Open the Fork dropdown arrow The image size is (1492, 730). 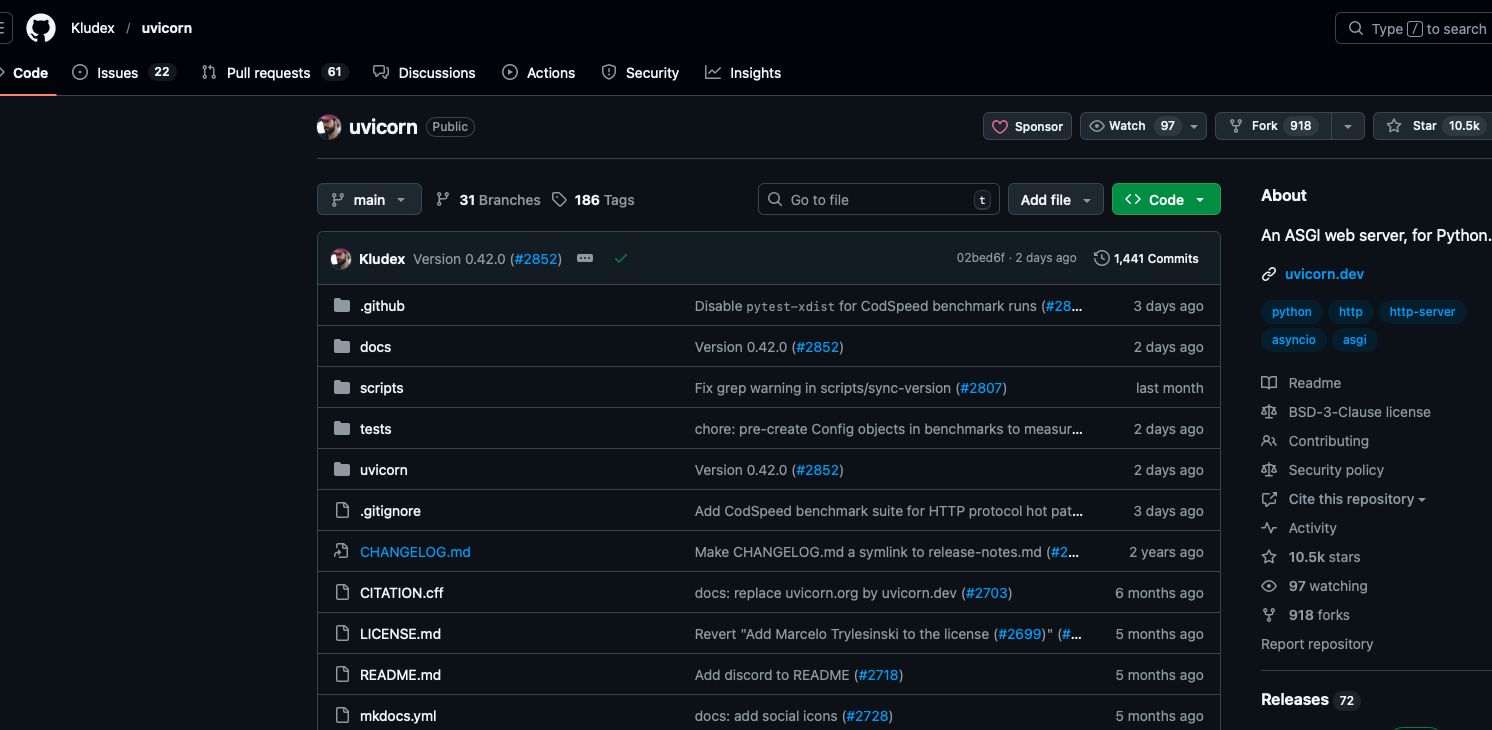click(1348, 126)
